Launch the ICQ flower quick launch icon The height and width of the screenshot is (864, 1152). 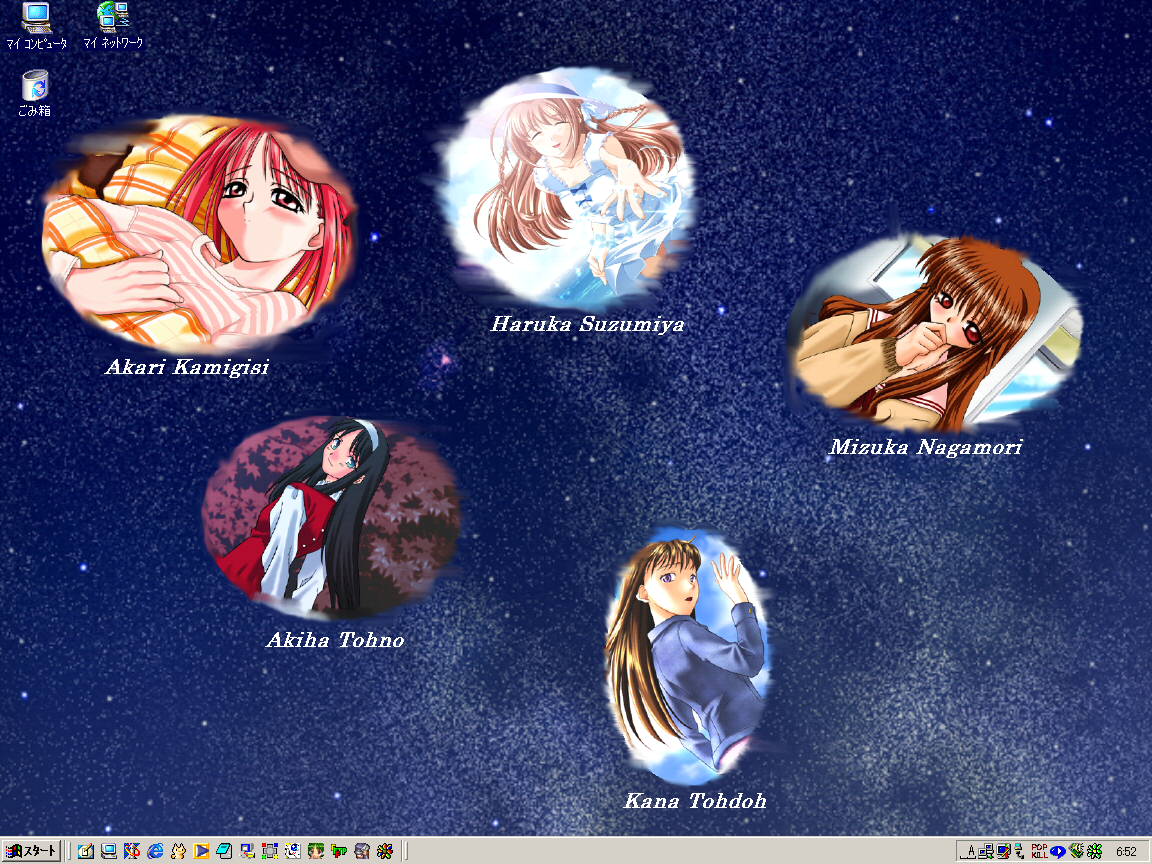tap(385, 851)
